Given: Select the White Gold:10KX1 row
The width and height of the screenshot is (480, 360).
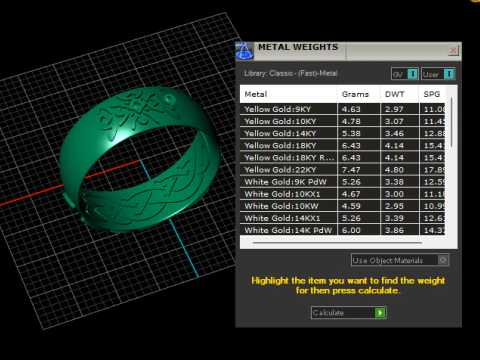Looking at the screenshot, I should point(342,194).
